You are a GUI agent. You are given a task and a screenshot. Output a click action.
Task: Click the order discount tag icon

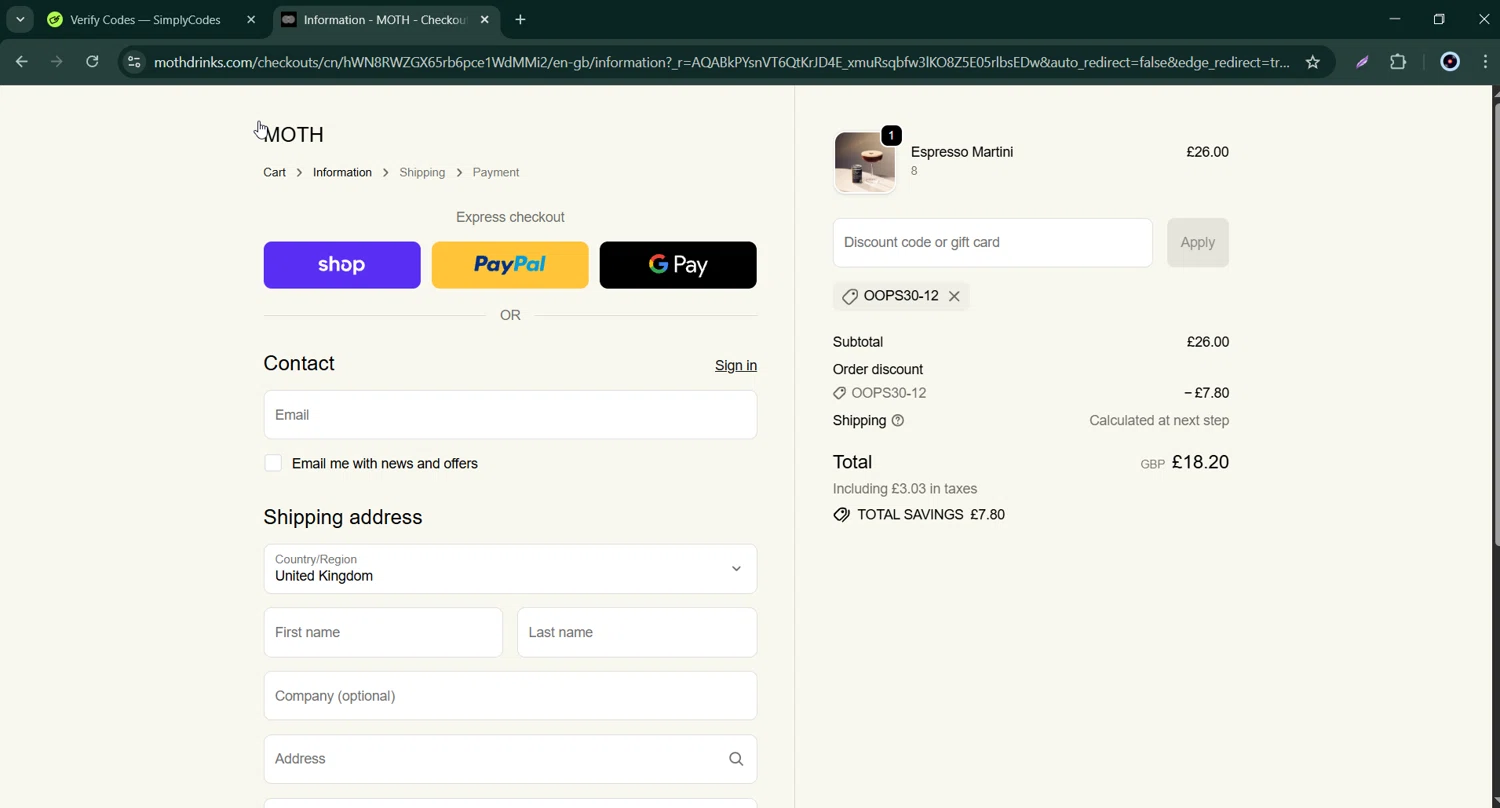tap(840, 393)
